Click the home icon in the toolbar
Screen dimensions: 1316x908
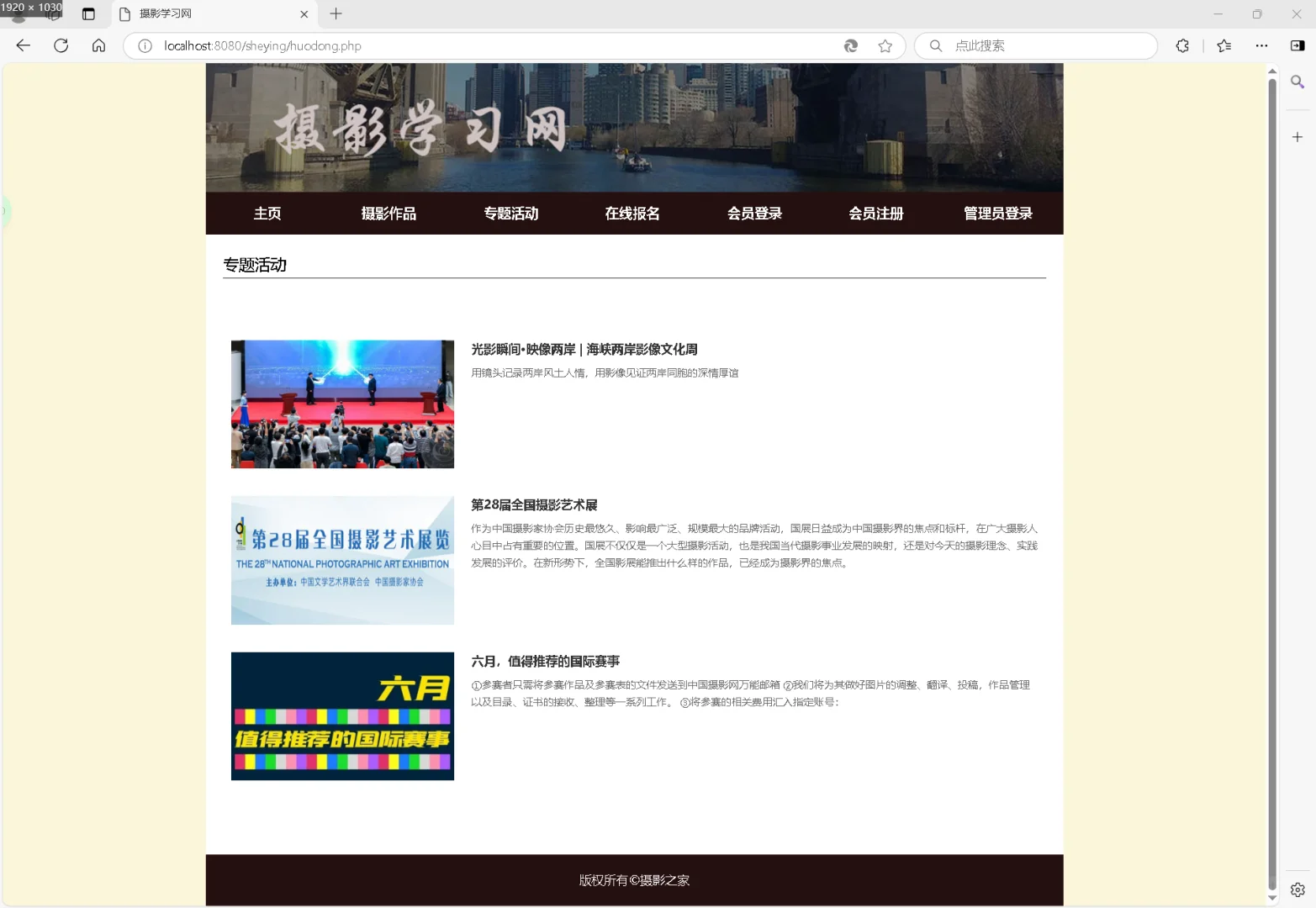(98, 45)
